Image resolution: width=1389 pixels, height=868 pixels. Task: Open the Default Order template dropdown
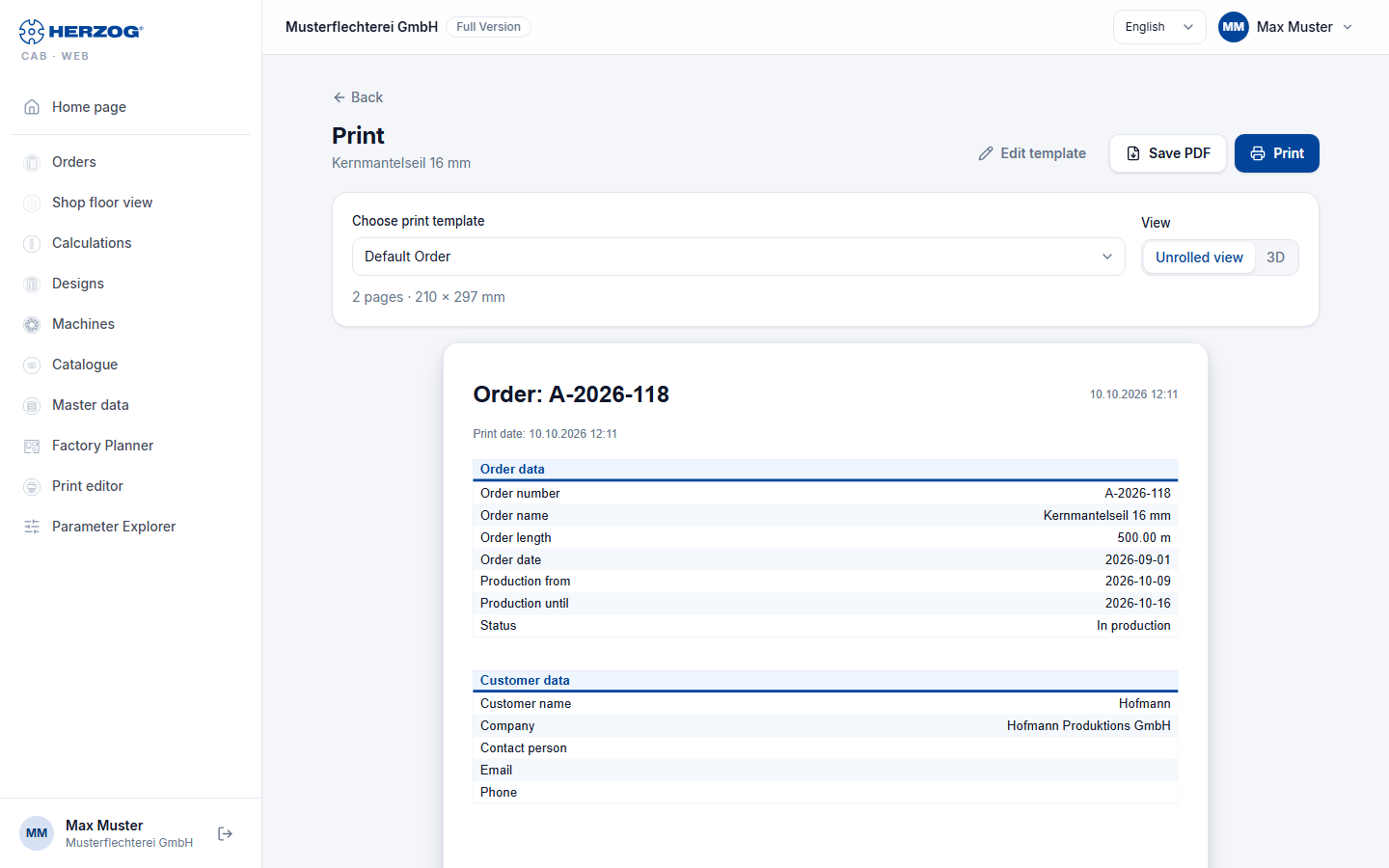click(738, 257)
